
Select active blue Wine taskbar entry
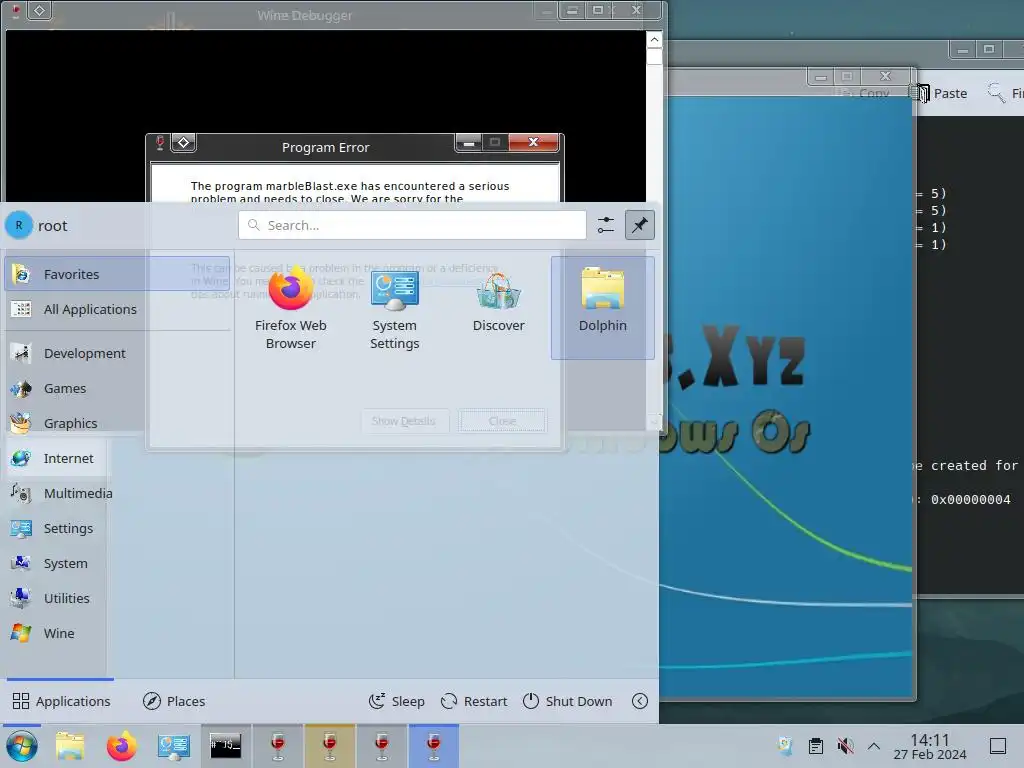(434, 746)
